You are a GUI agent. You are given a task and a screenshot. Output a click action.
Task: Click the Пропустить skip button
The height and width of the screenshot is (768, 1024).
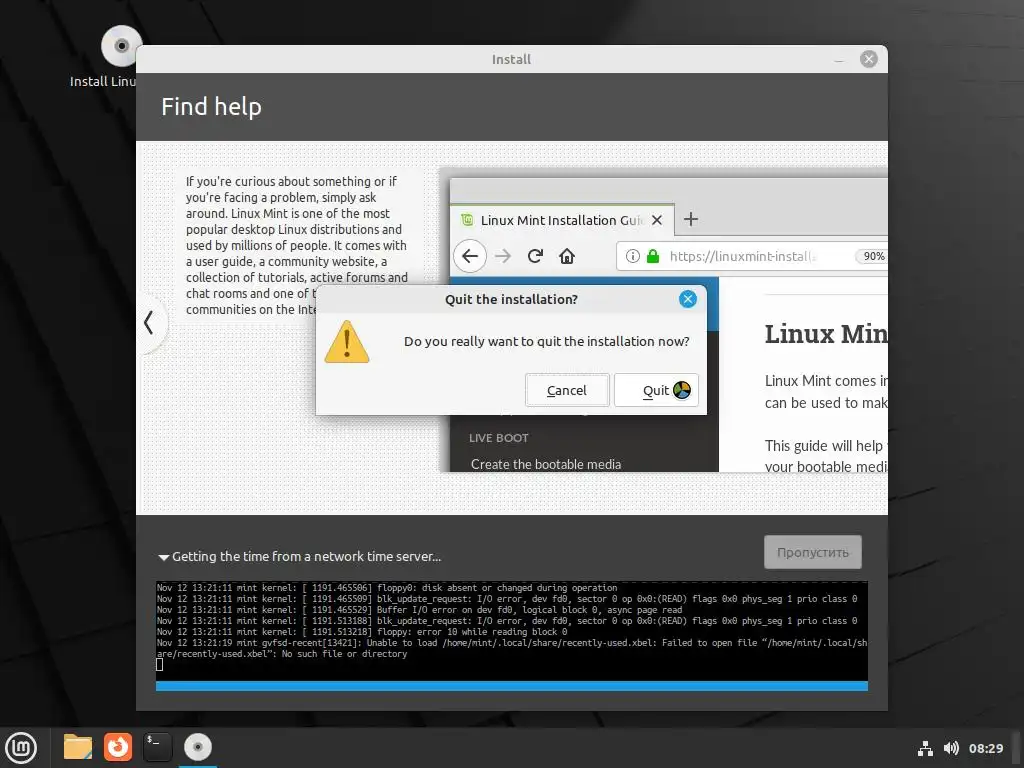pos(813,552)
